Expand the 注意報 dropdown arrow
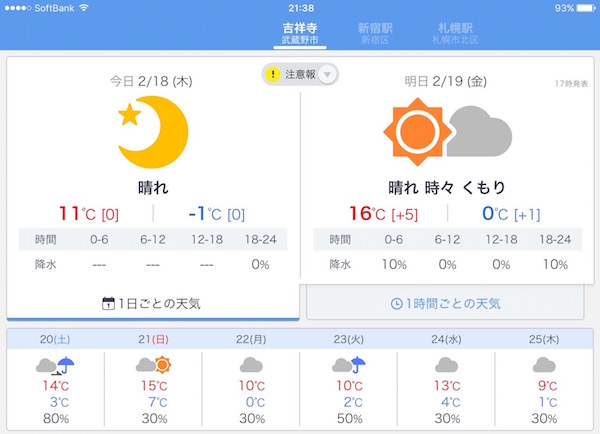The height and width of the screenshot is (434, 600). click(328, 74)
